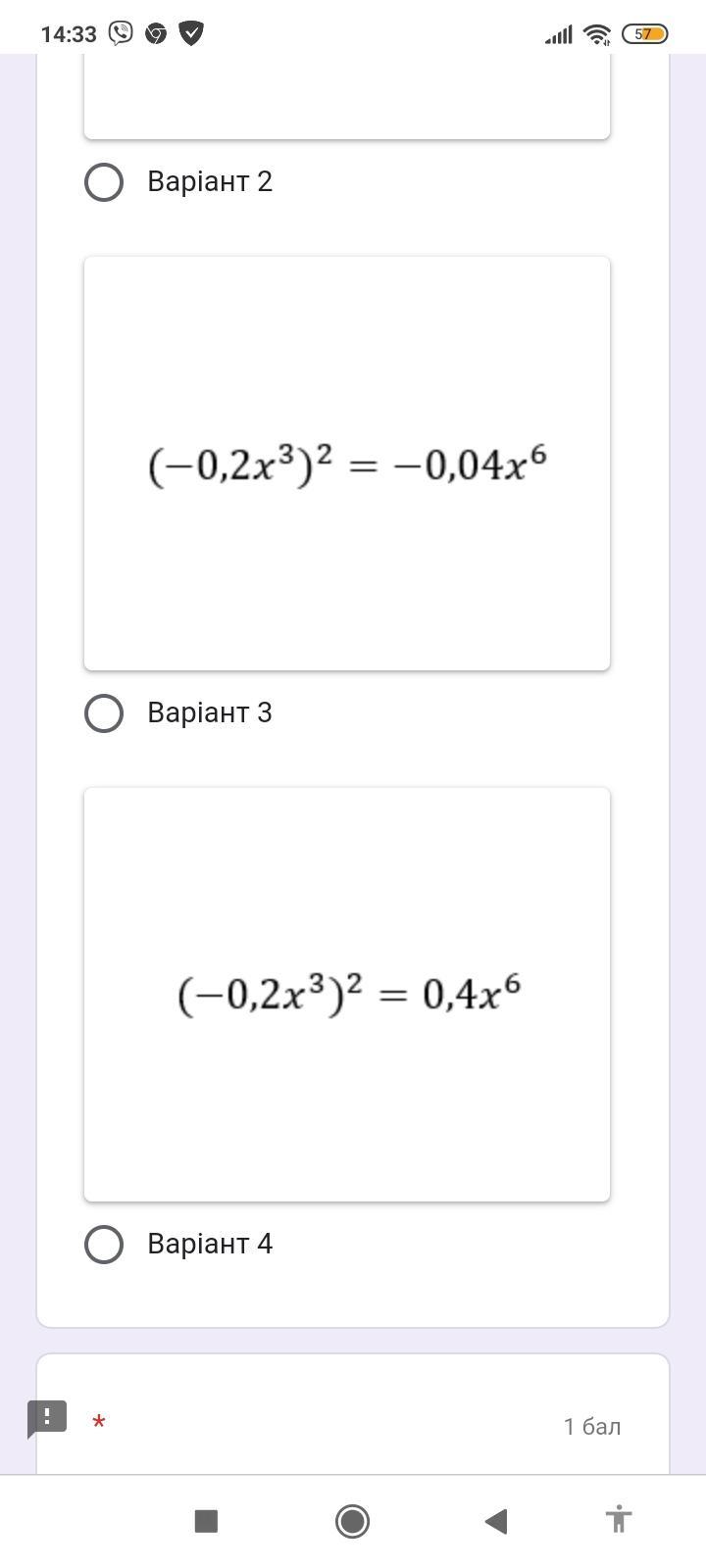Tap the 14:33 clock in the status bar

(69, 34)
